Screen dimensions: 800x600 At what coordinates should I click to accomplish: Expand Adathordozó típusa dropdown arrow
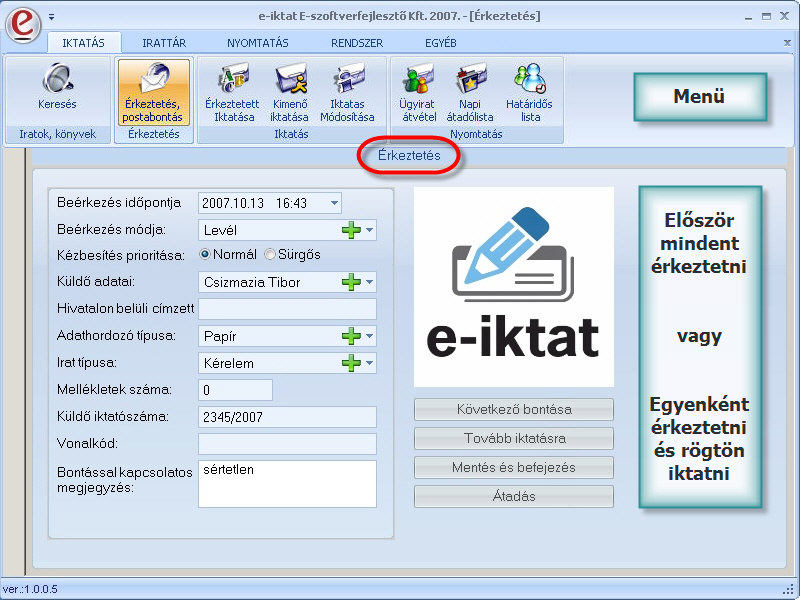[x=370, y=336]
